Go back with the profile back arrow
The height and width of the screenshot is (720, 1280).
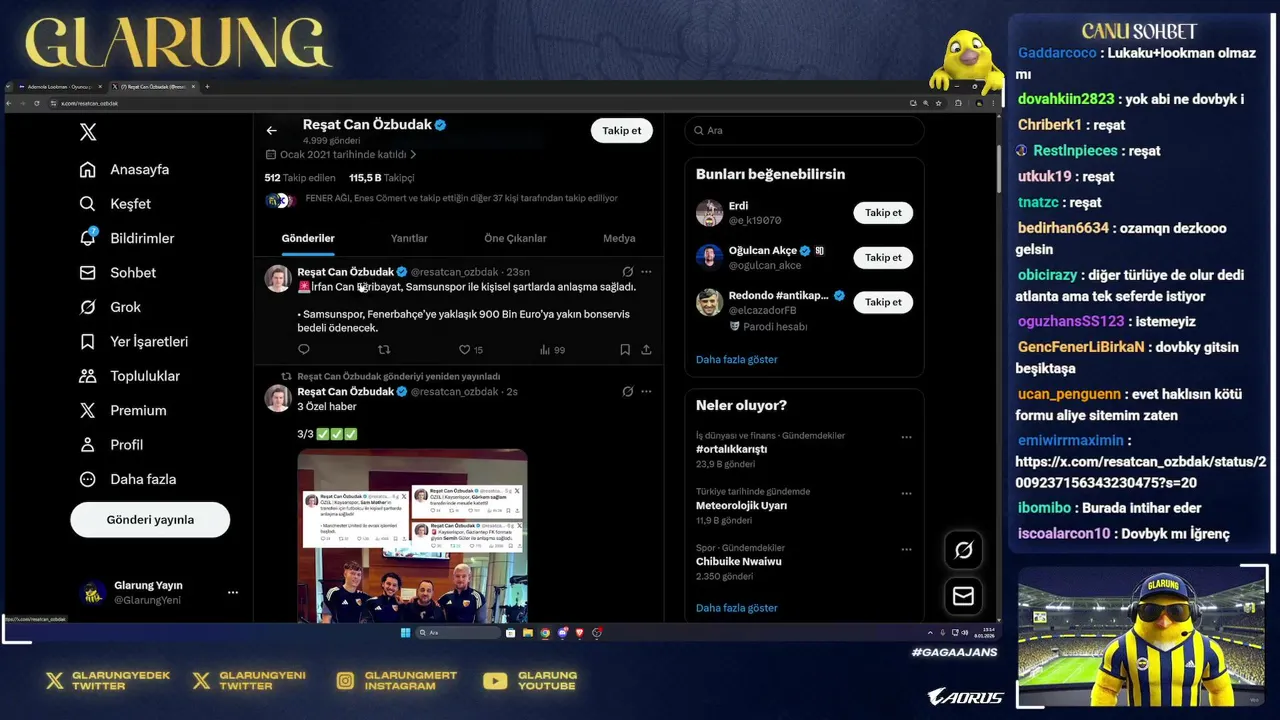(271, 131)
